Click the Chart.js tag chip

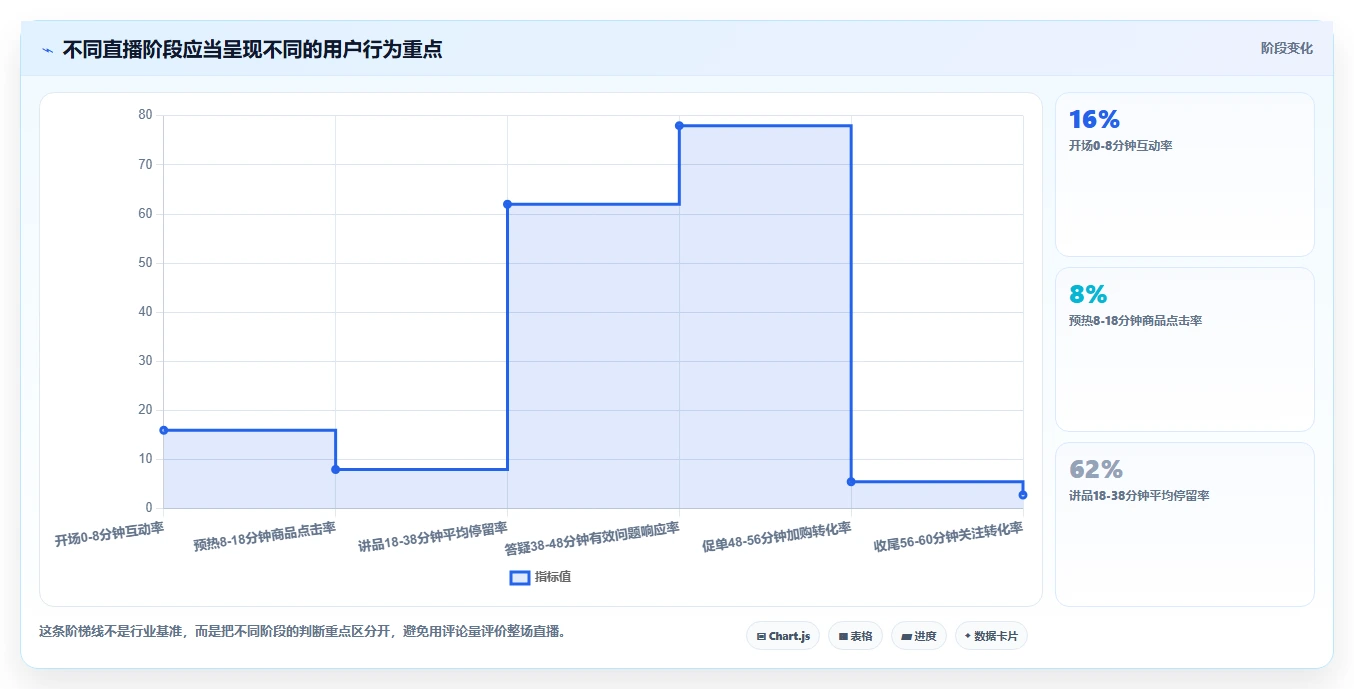click(x=783, y=636)
